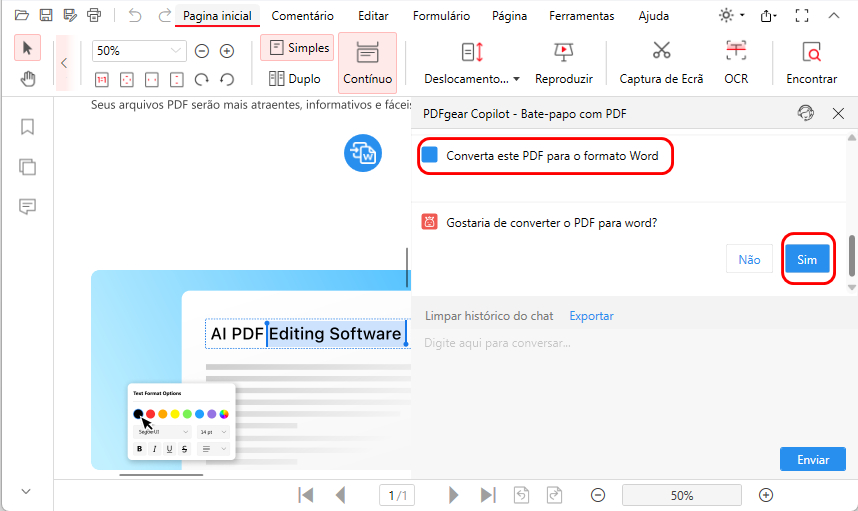The image size is (858, 511).
Task: Print the document using the printer icon
Action: coord(94,15)
